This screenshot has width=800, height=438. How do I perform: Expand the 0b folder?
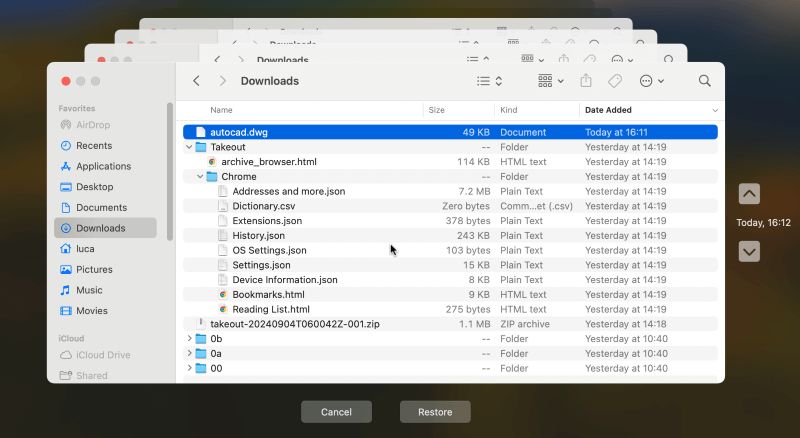(189, 338)
